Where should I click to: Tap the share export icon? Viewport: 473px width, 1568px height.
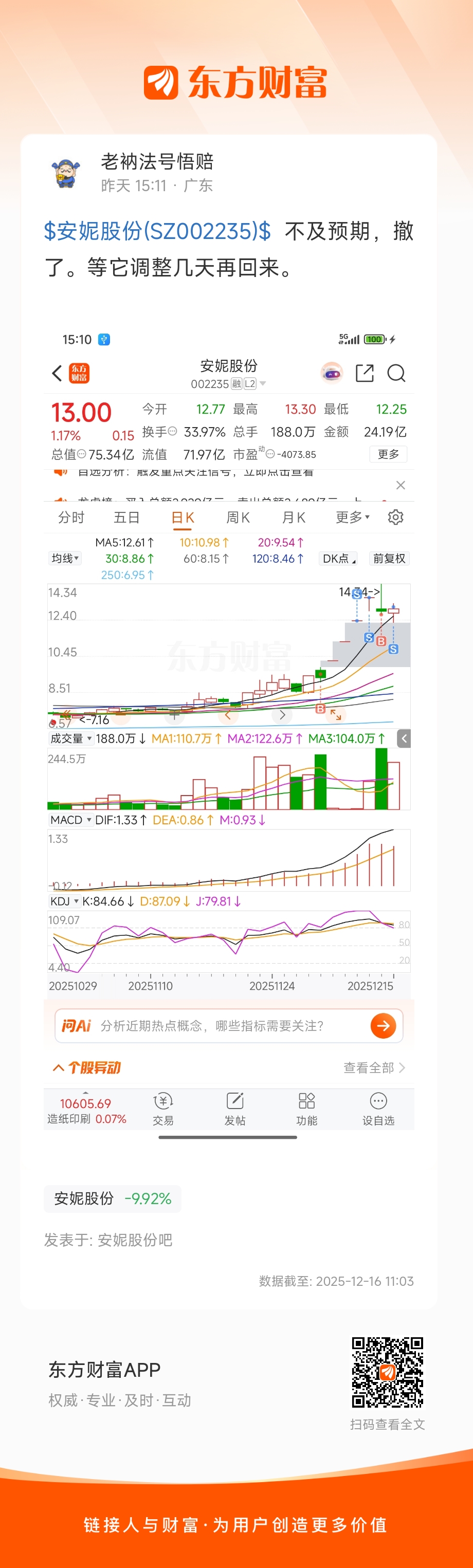(x=365, y=373)
